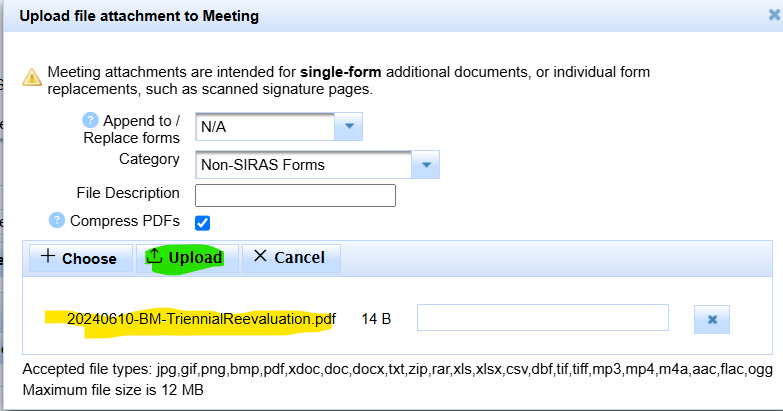Click the upload arrow icon
Image resolution: width=783 pixels, height=411 pixels.
(154, 256)
